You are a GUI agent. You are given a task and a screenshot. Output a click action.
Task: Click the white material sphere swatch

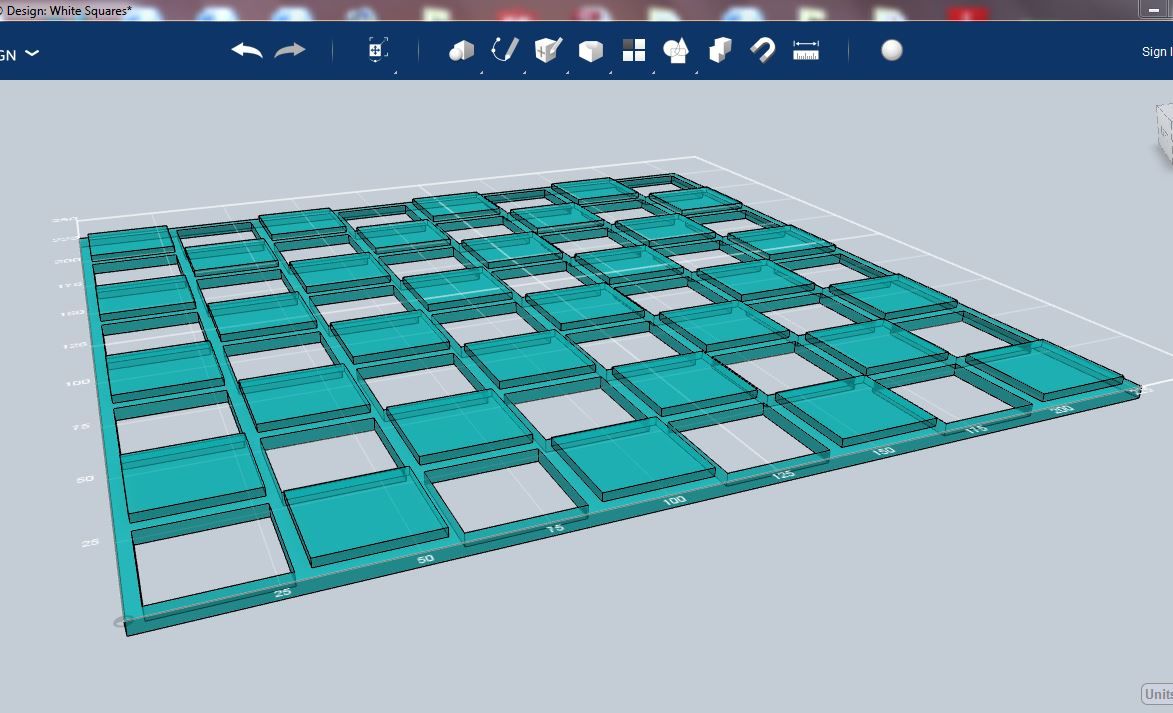click(x=889, y=49)
